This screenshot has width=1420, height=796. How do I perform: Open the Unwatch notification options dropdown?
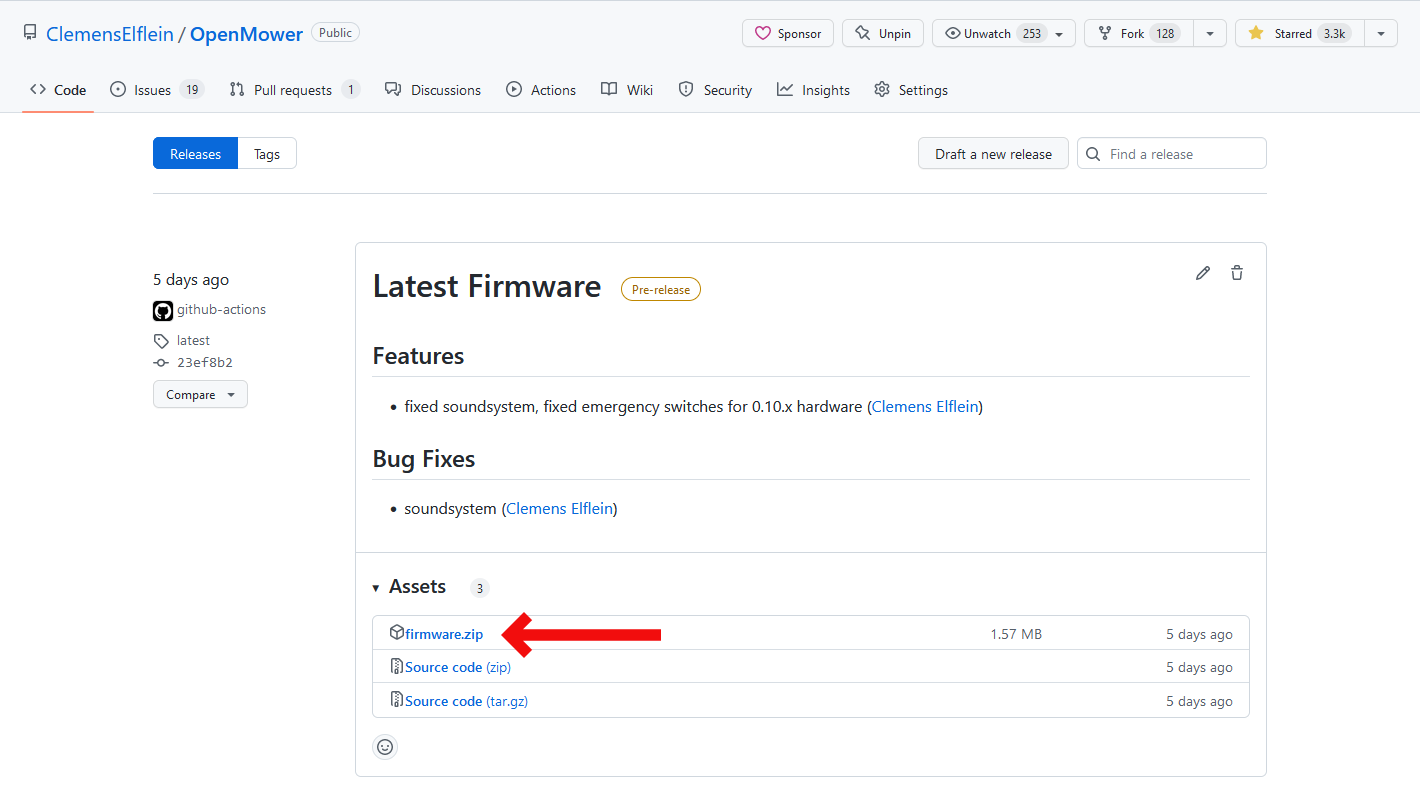pyautogui.click(x=1059, y=33)
